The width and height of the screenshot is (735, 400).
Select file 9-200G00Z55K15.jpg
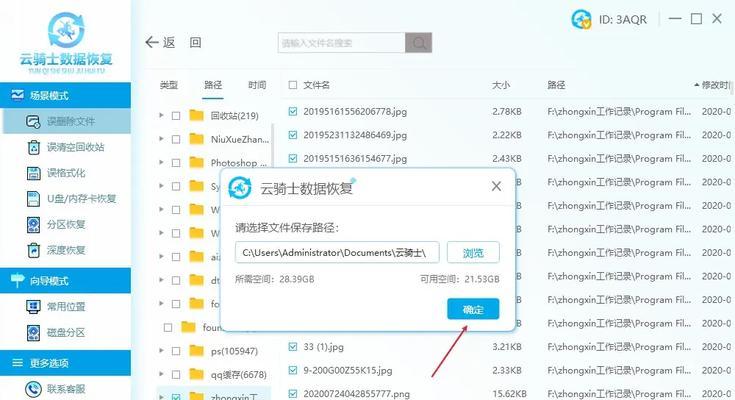347,370
